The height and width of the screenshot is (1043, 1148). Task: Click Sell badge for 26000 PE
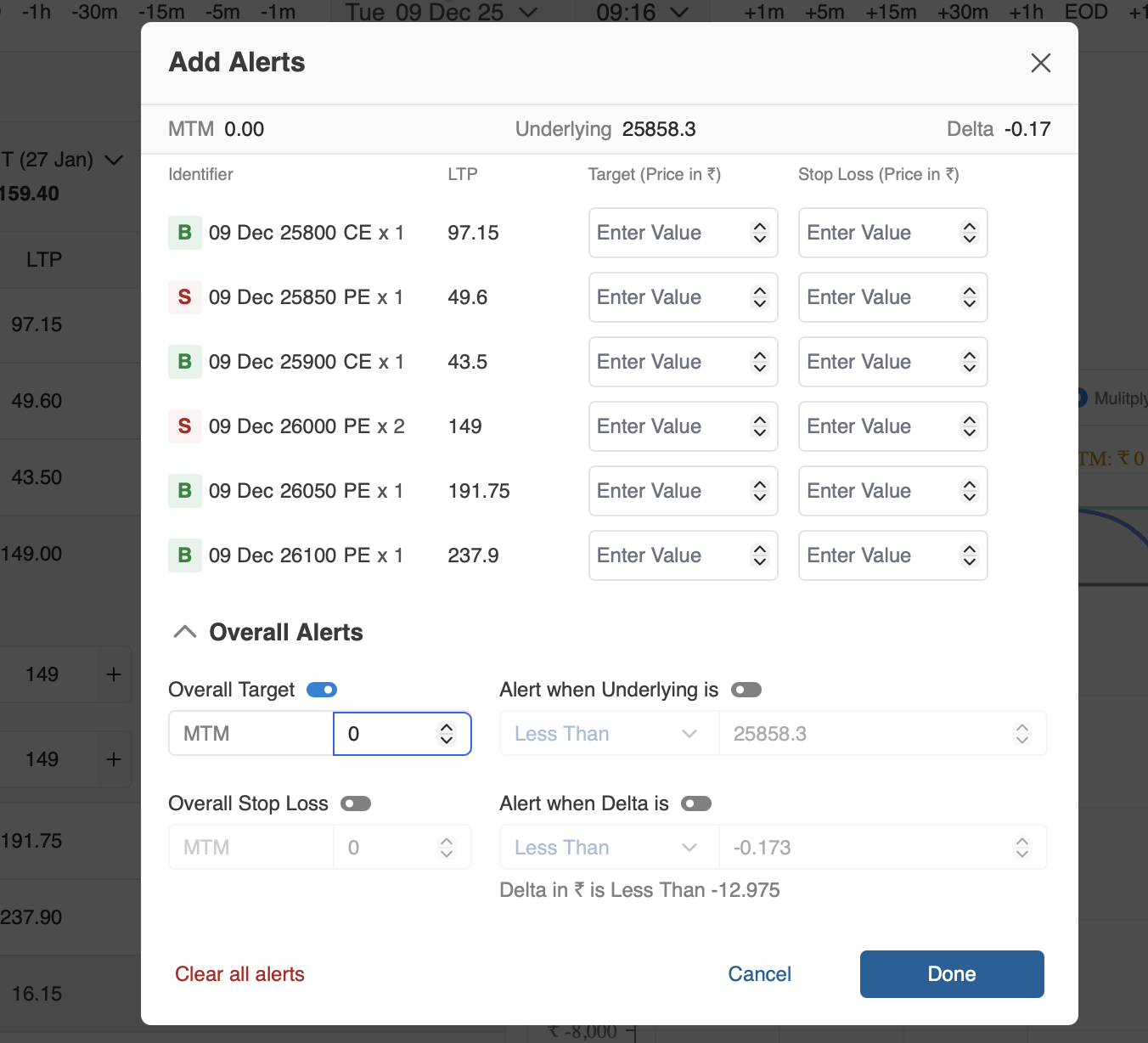184,426
